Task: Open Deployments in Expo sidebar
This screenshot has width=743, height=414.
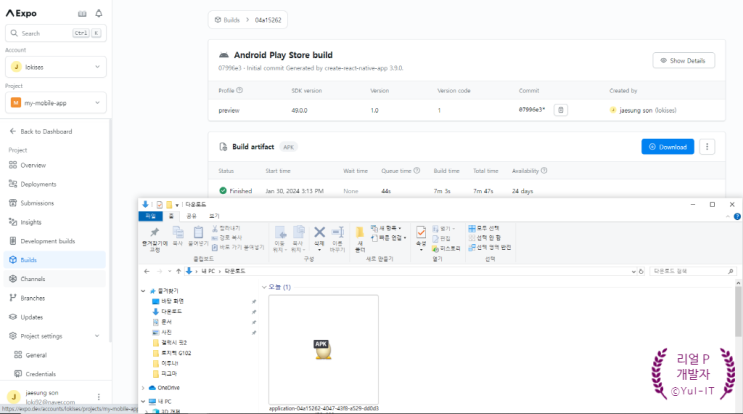Action: tap(33, 184)
